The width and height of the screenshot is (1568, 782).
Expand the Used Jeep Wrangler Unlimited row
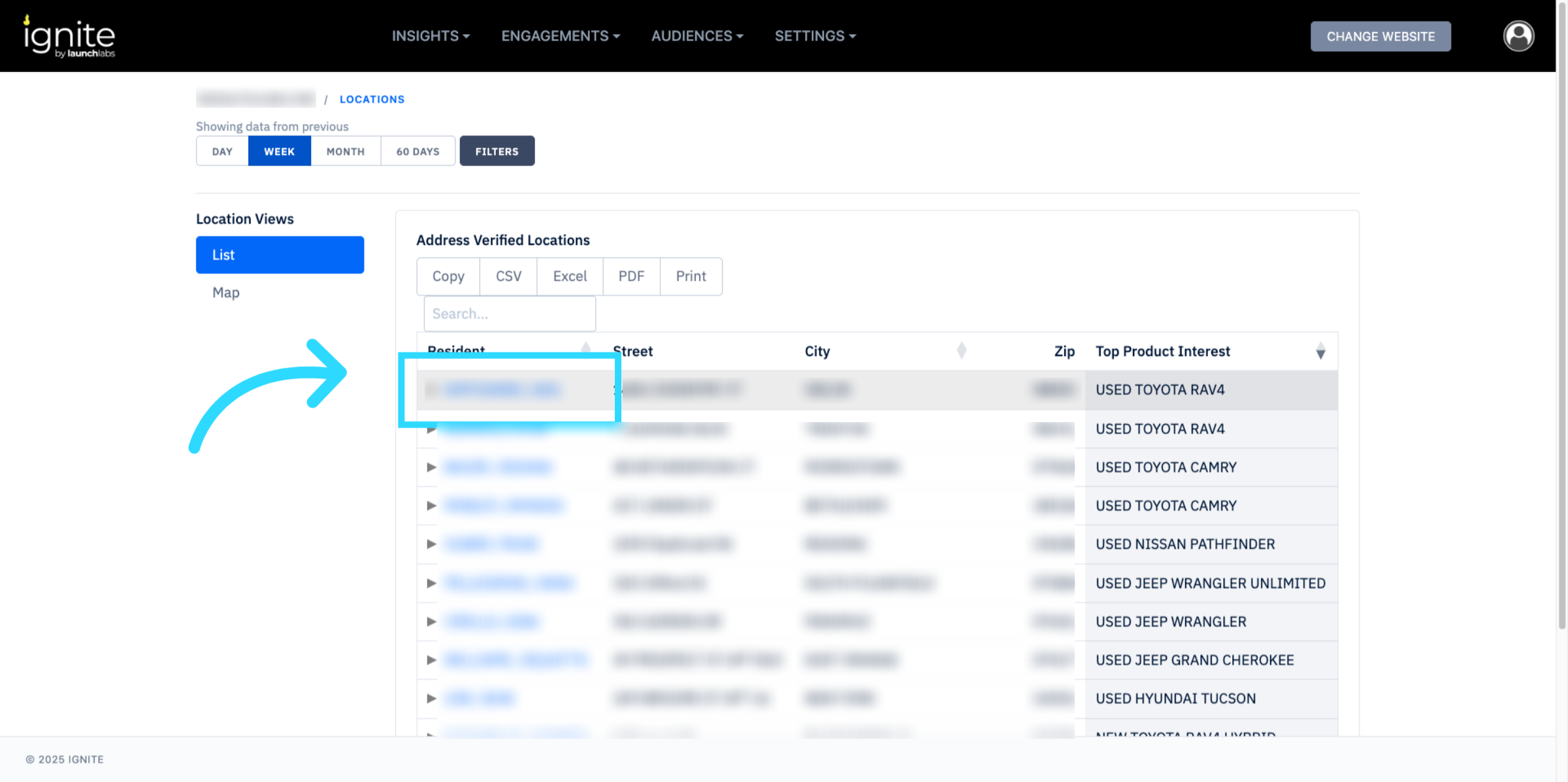(431, 583)
